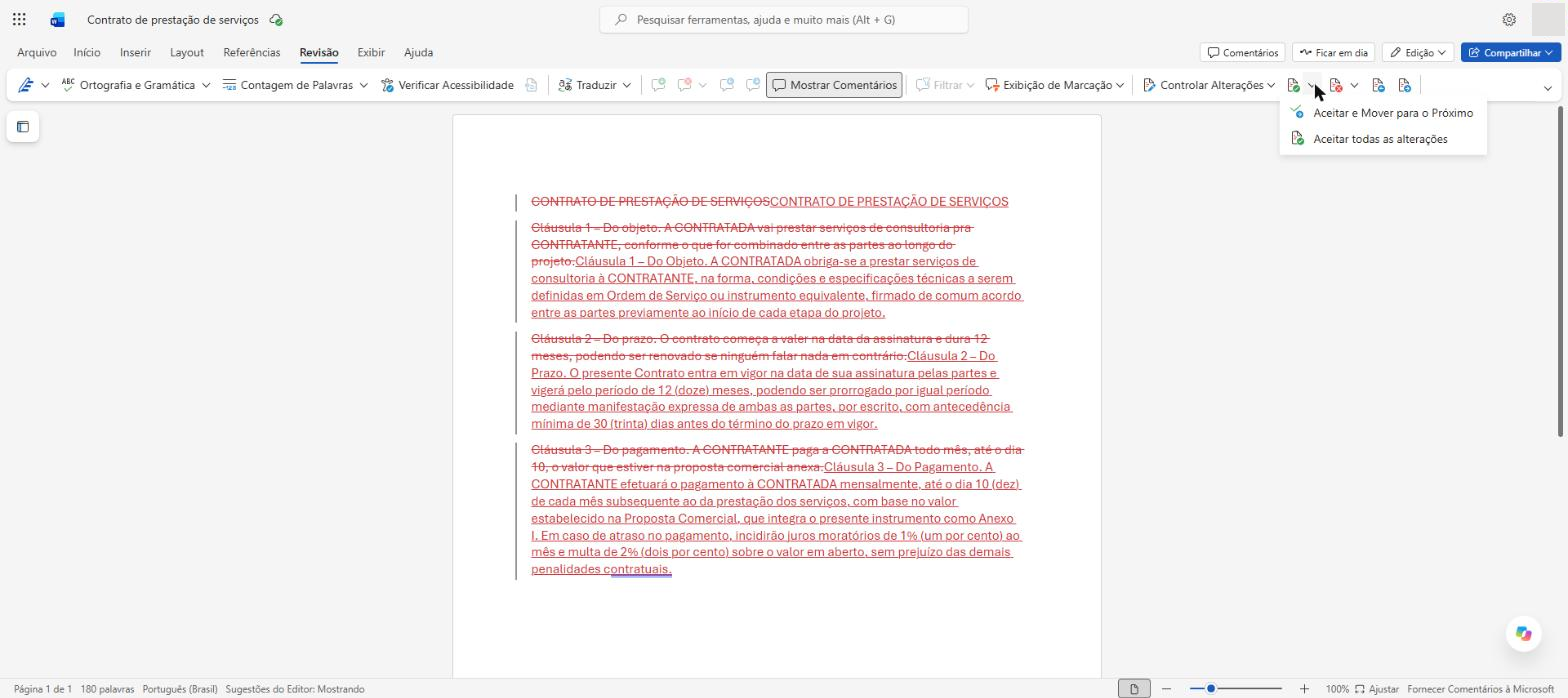Click Ajustar in the status bar
Image resolution: width=1568 pixels, height=698 pixels.
[1377, 689]
